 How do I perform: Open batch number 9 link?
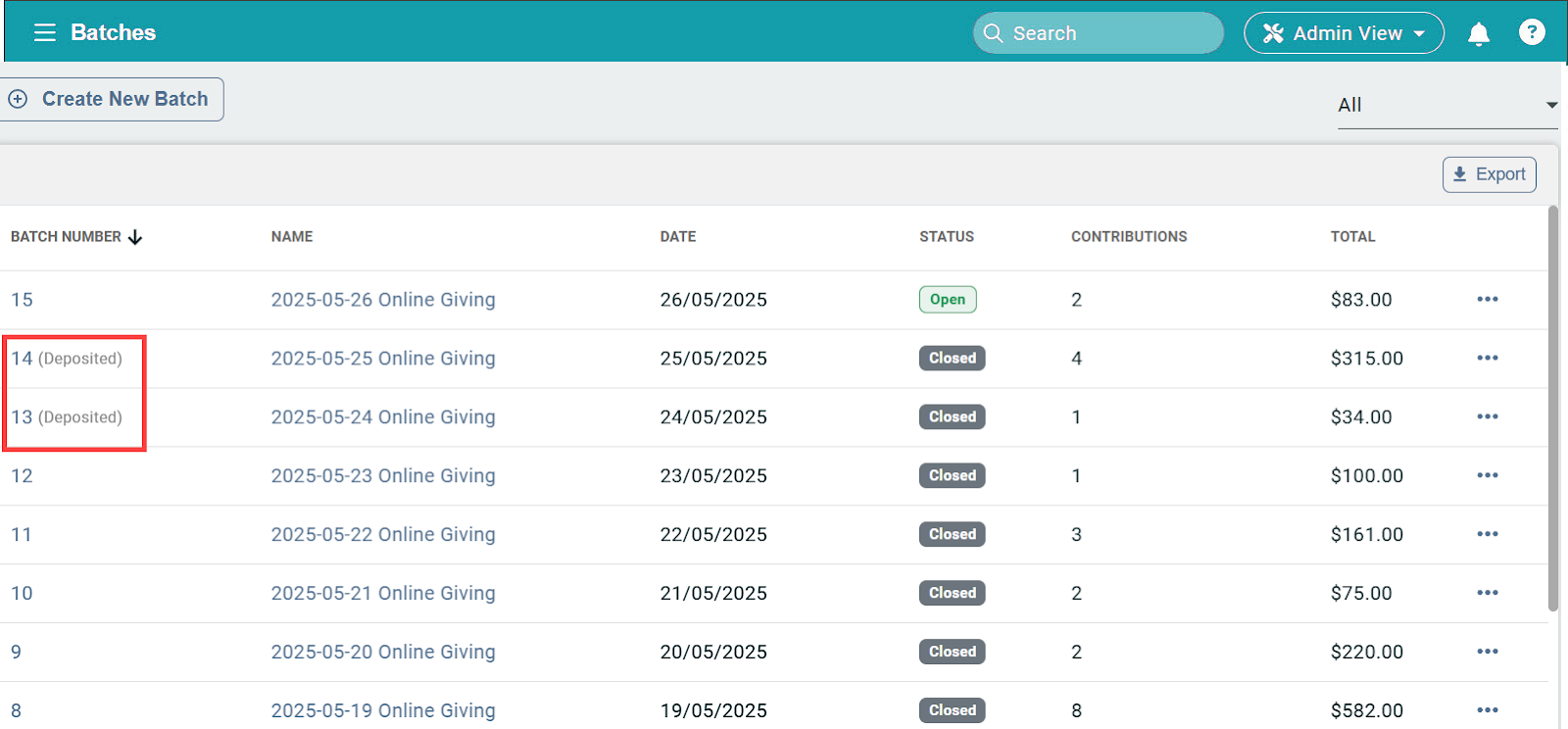(x=16, y=653)
